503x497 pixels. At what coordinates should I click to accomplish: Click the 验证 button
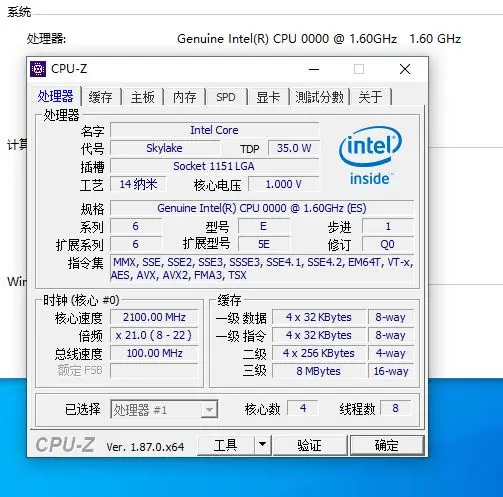310,445
